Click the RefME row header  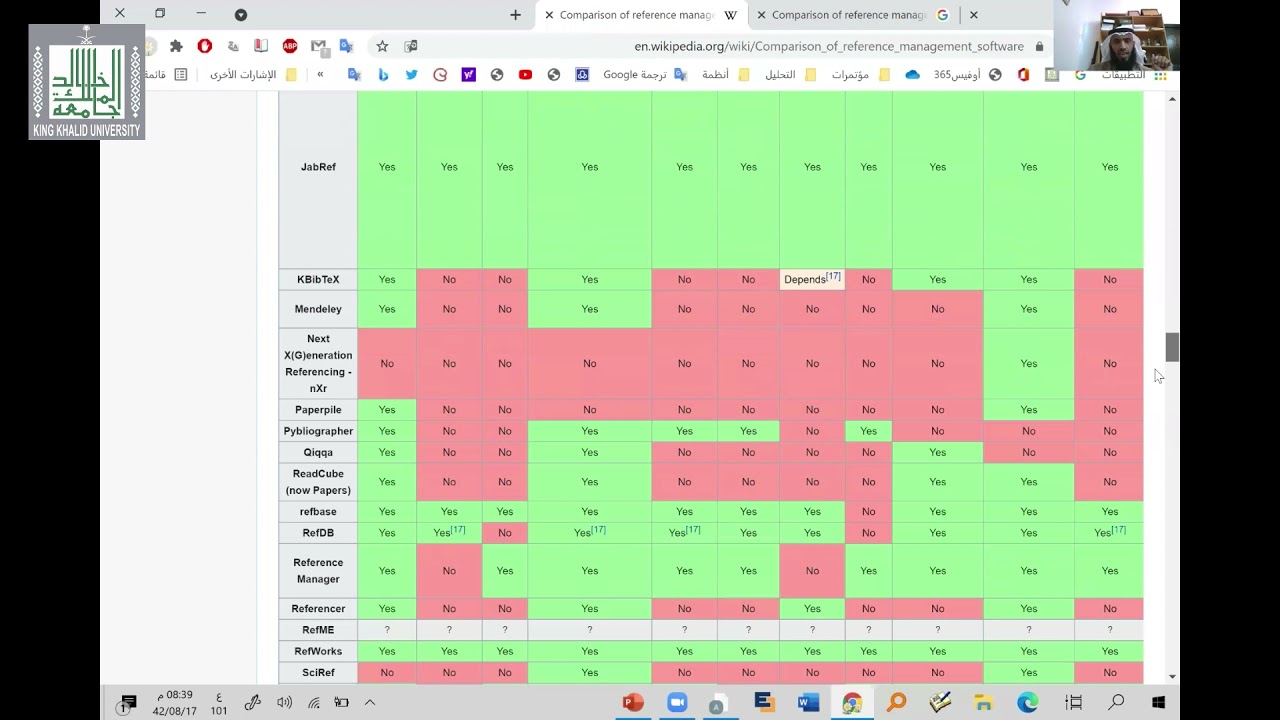(318, 630)
